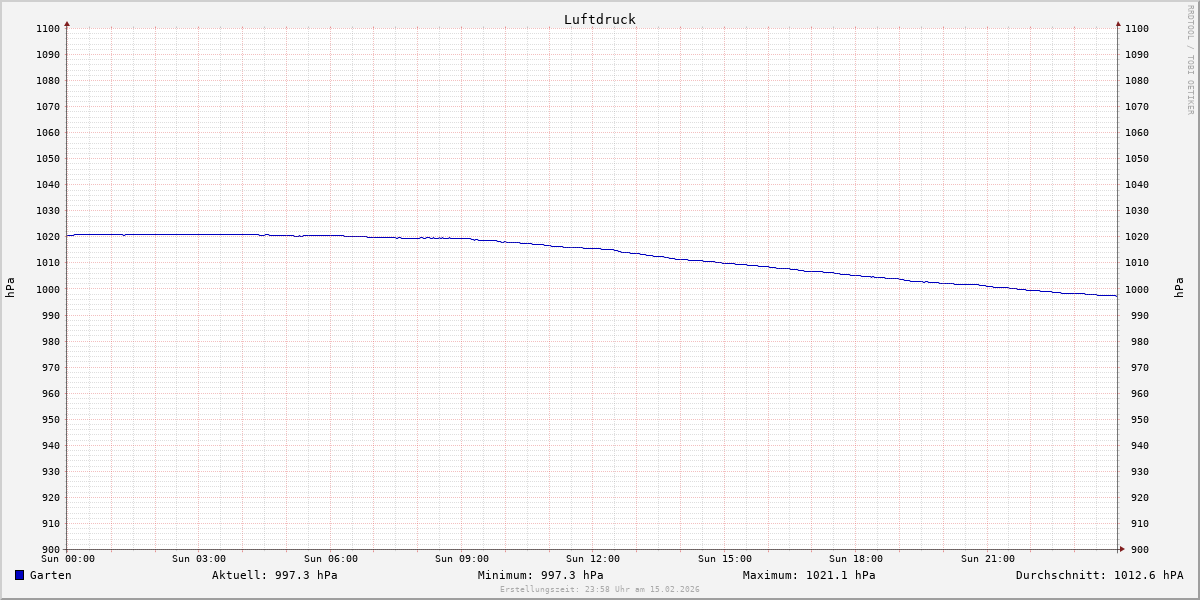The height and width of the screenshot is (600, 1200).
Task: Click the Durchschnitt 1012.6 hPA readout
Action: [x=1099, y=575]
